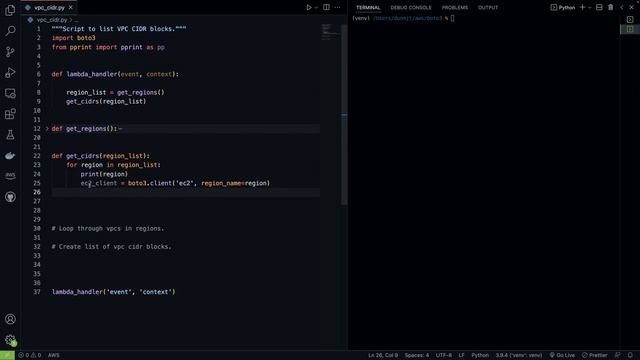The height and width of the screenshot is (360, 640).
Task: Select the first terminal in the side list
Action: tap(630, 19)
